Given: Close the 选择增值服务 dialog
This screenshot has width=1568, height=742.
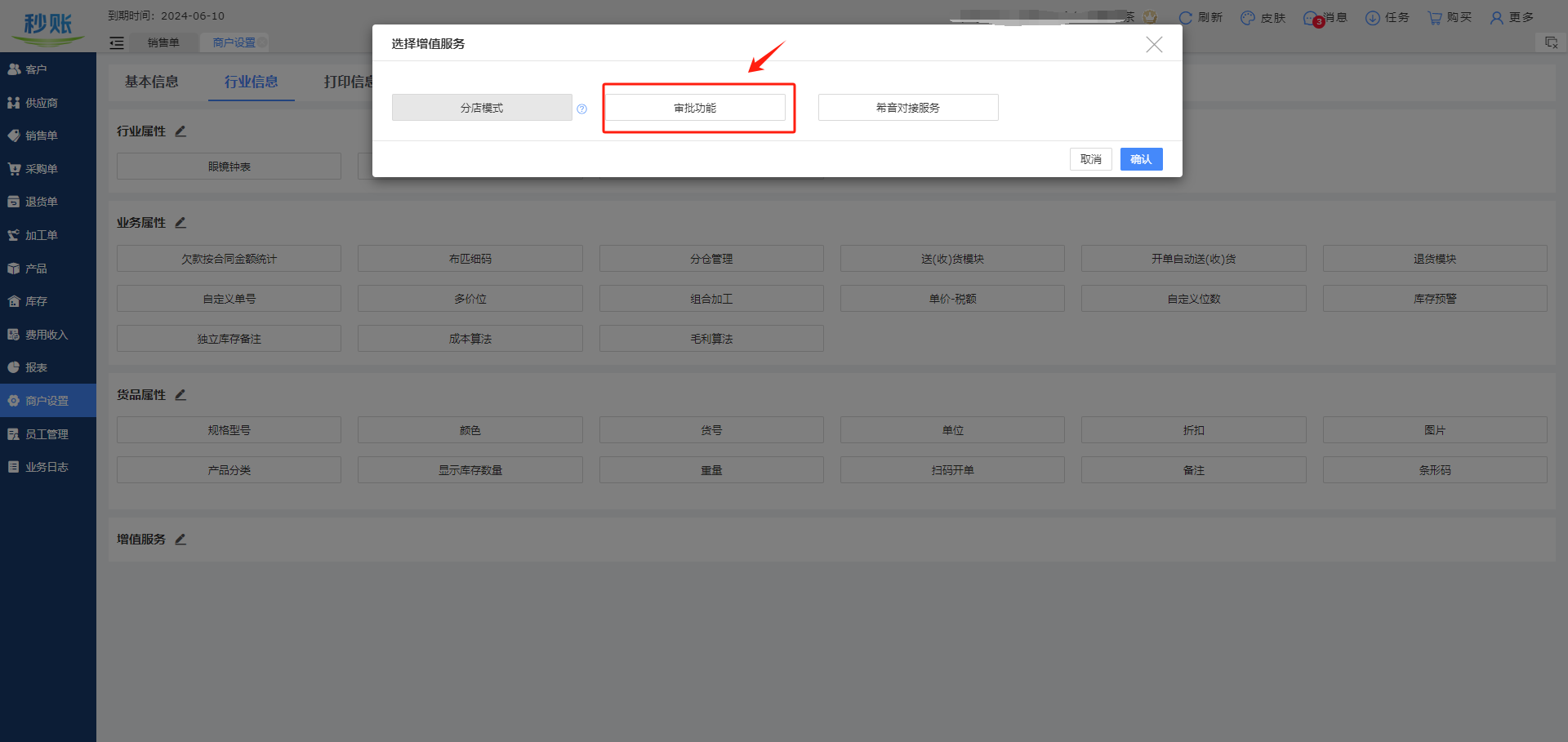Looking at the screenshot, I should [1154, 44].
